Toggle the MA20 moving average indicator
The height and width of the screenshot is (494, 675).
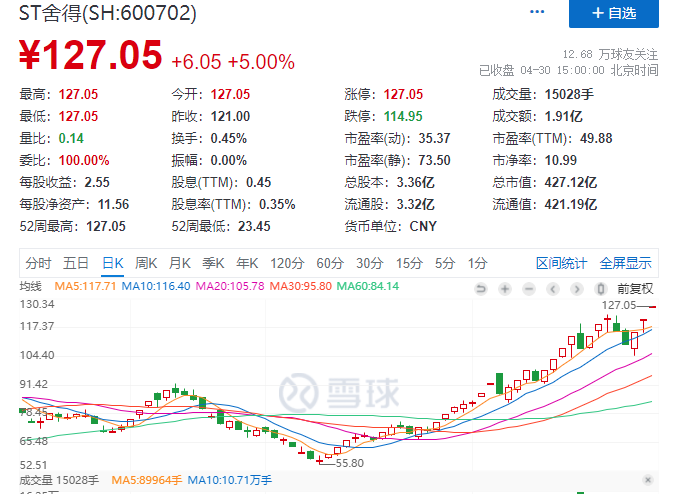tap(230, 286)
